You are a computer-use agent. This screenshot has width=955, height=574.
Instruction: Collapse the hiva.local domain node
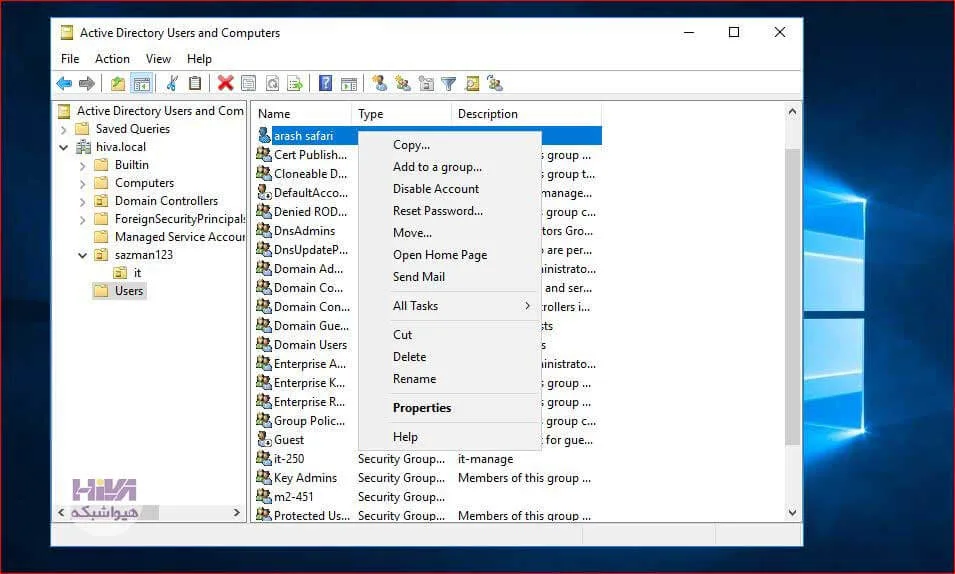coord(64,147)
